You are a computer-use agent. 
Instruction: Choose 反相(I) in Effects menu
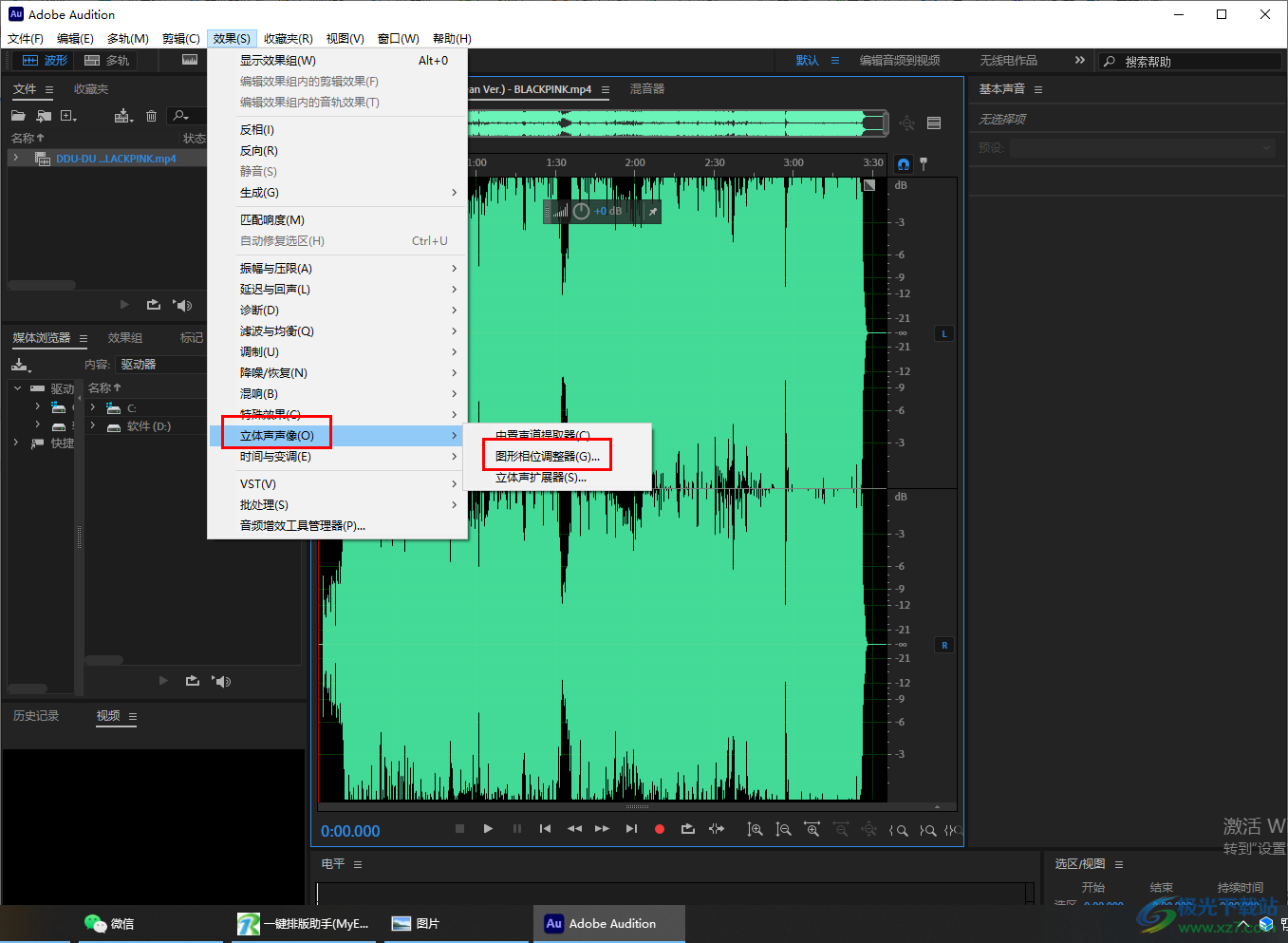click(x=337, y=130)
